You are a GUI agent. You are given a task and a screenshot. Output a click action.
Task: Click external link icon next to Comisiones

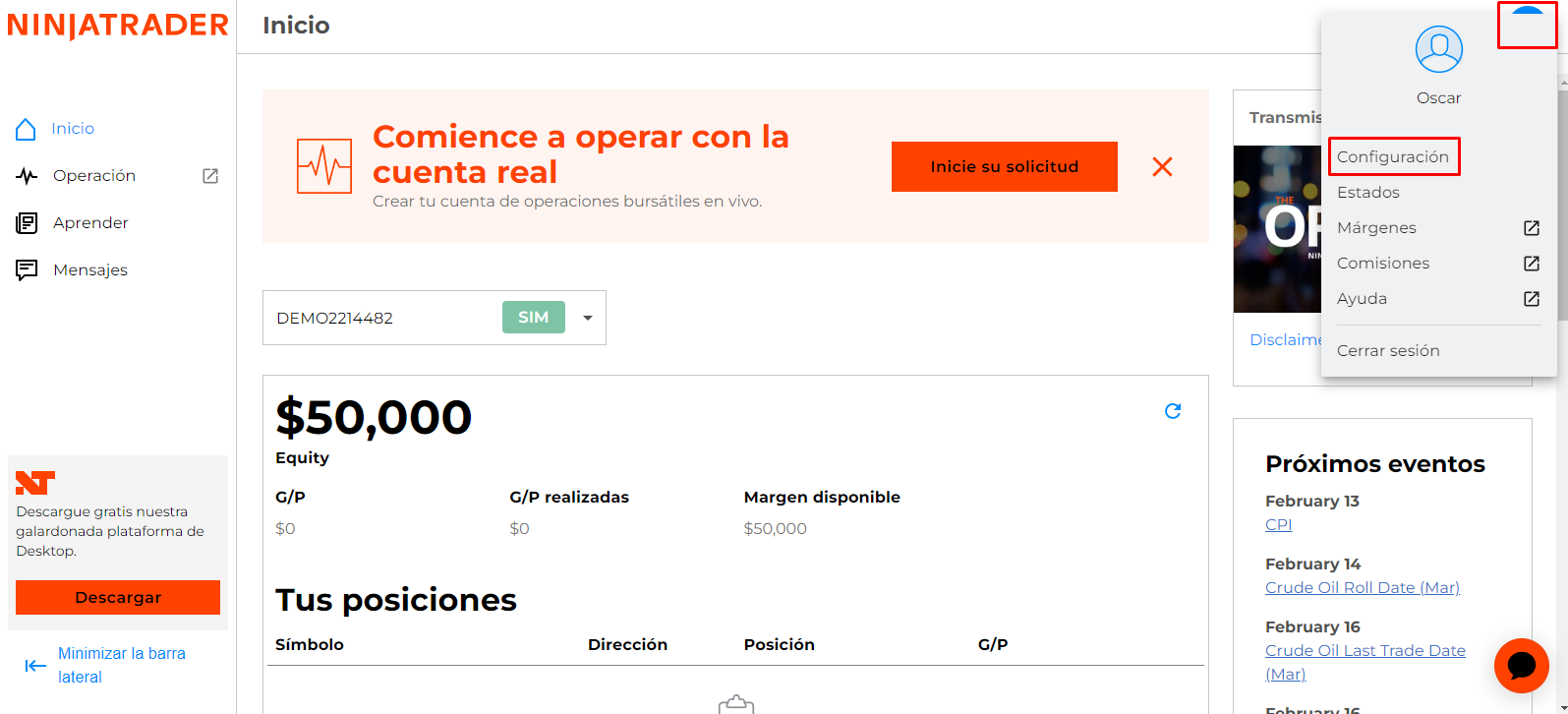tap(1532, 264)
